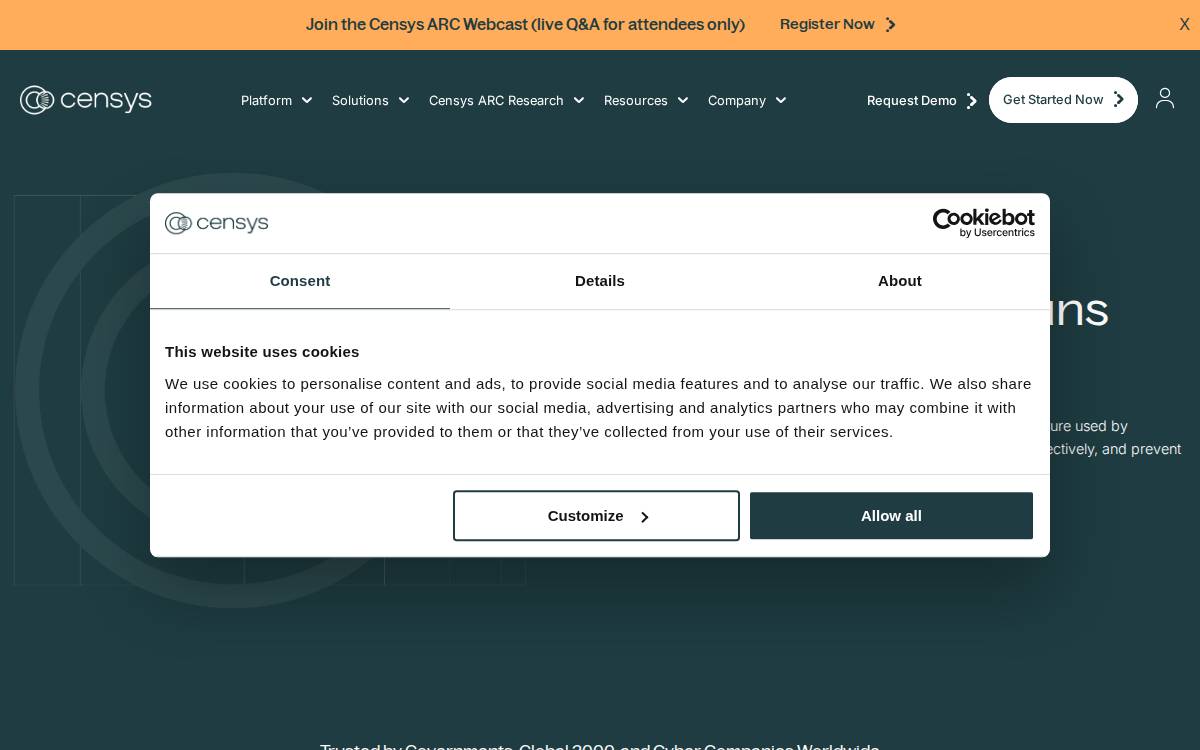The height and width of the screenshot is (750, 1200).
Task: Dismiss the webcast banner with the X
Action: (x=1184, y=25)
